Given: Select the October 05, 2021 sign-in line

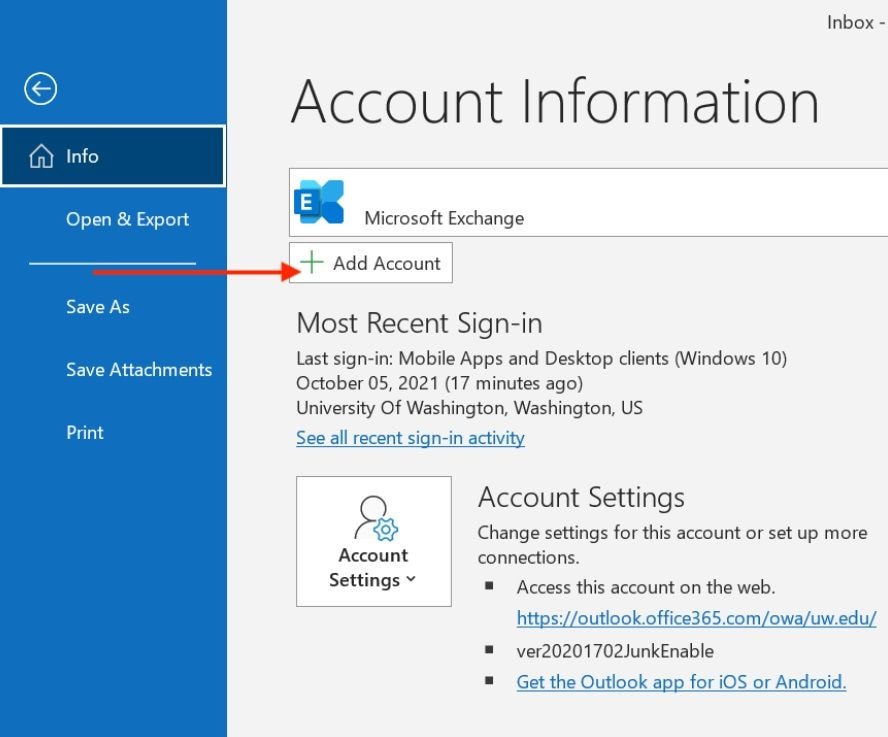Looking at the screenshot, I should pos(439,384).
